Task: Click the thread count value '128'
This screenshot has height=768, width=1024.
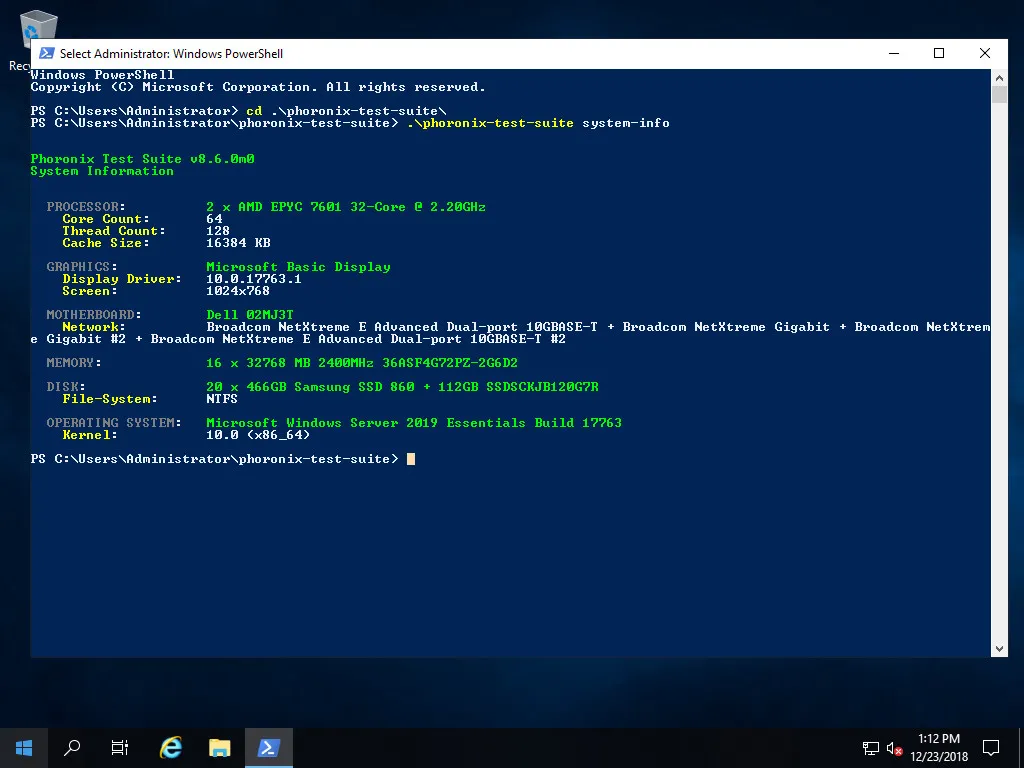Action: (218, 231)
